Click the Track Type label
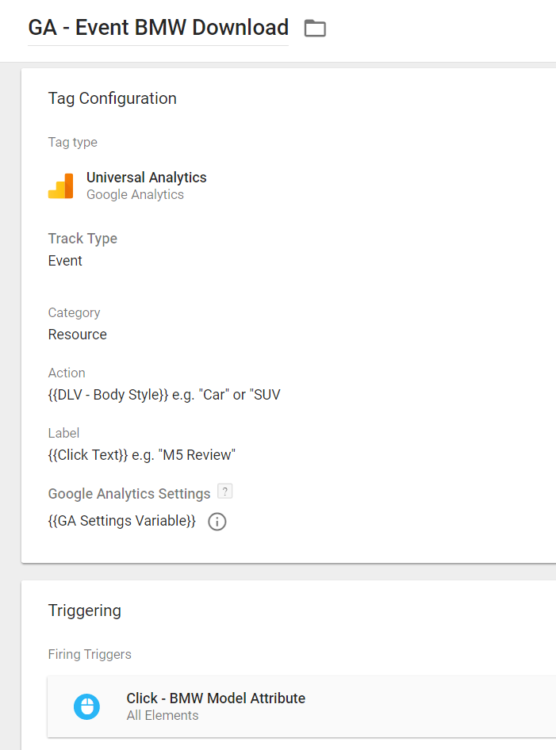 point(82,239)
